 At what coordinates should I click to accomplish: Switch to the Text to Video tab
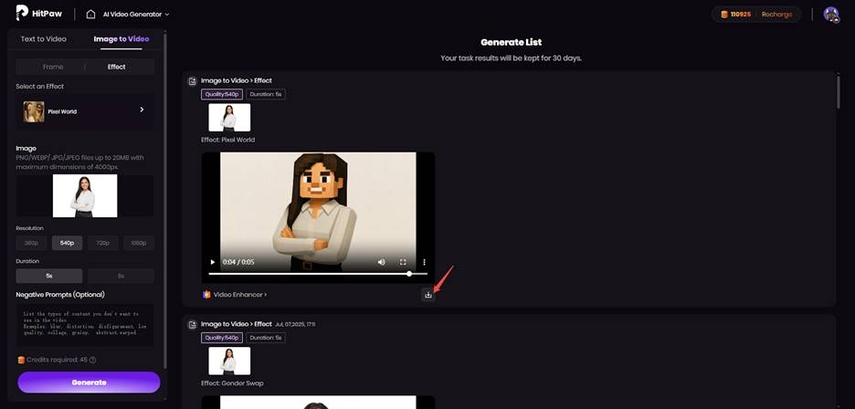(44, 39)
